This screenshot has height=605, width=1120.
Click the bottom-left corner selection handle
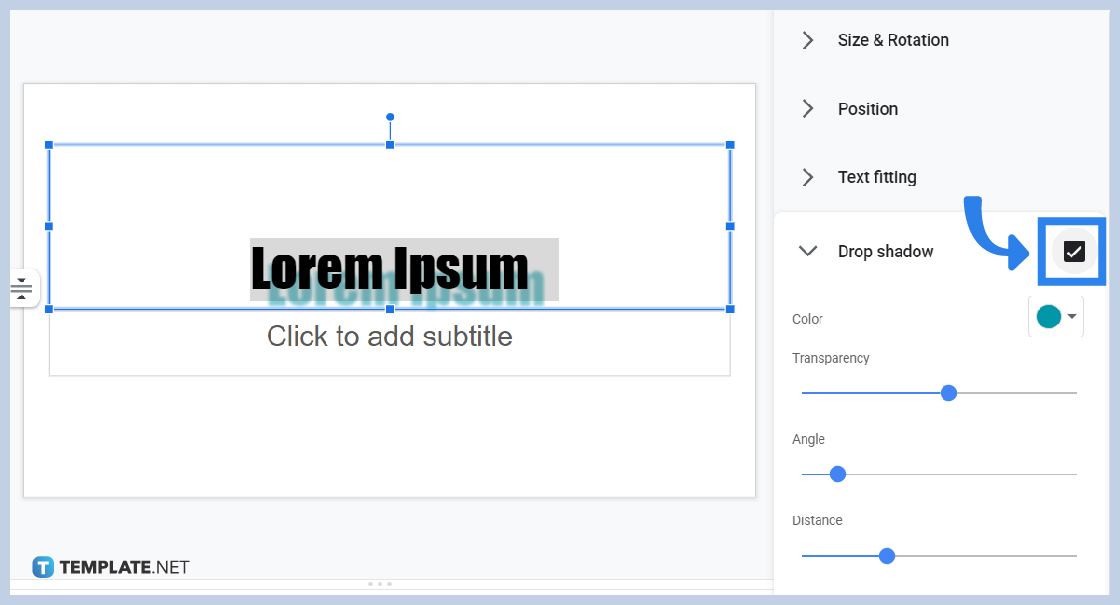(x=47, y=309)
